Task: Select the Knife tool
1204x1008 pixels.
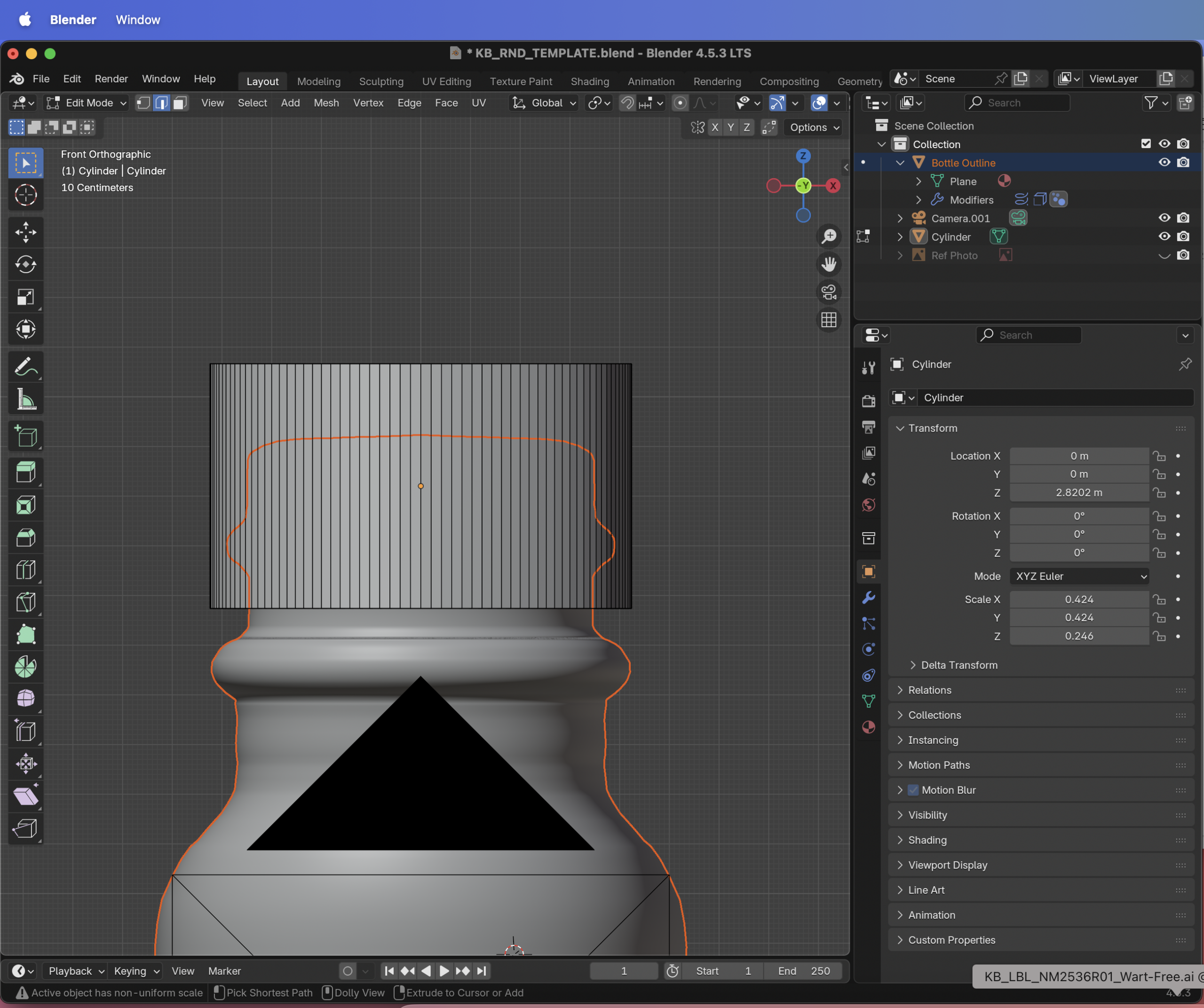Action: 26,602
